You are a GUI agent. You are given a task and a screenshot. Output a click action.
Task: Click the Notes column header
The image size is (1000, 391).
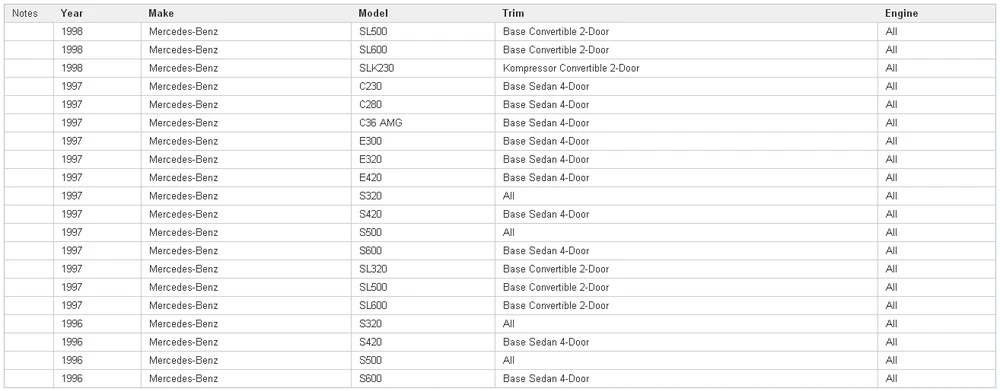click(x=29, y=13)
